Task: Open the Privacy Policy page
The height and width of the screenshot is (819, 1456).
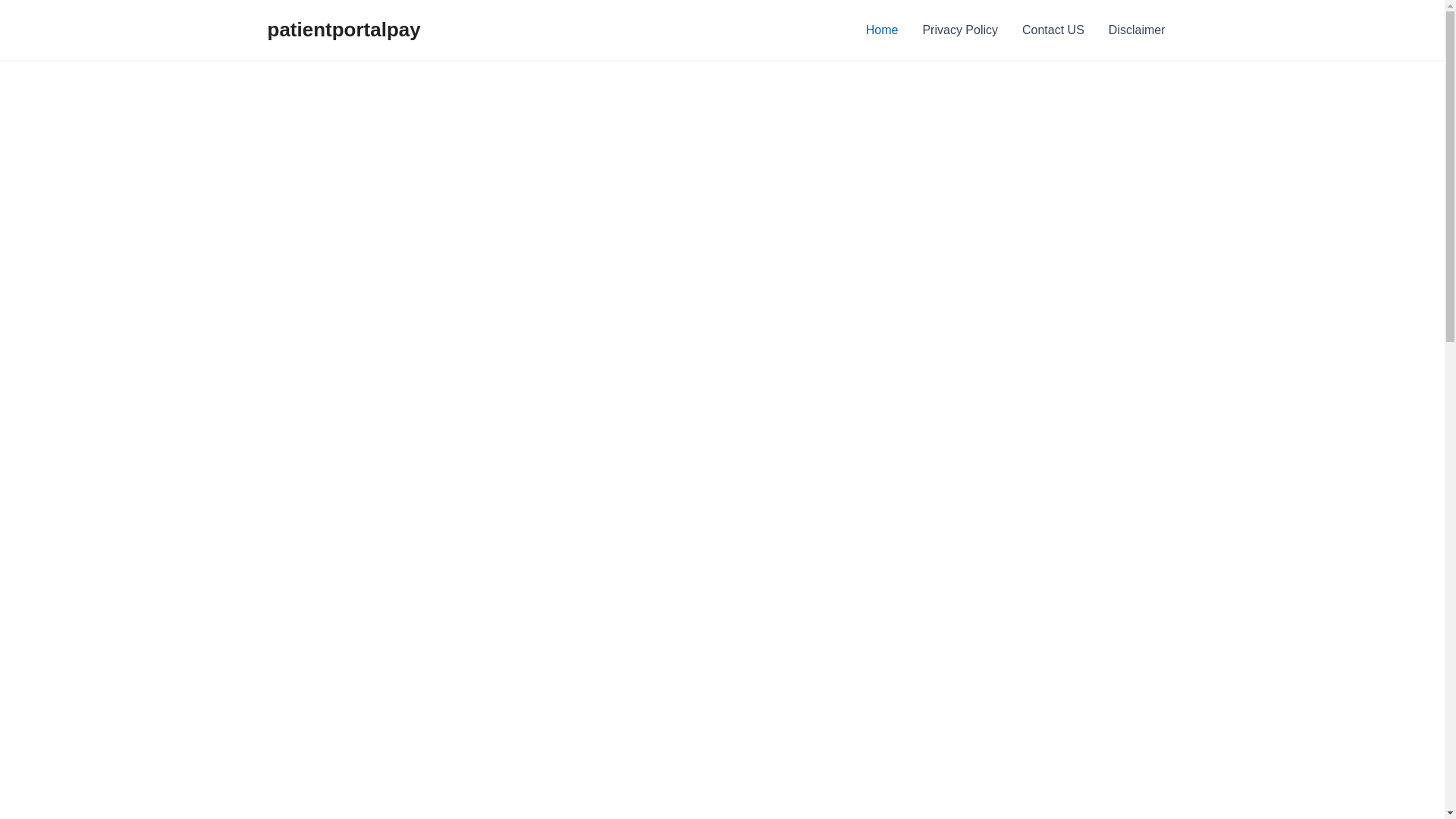Action: pyautogui.click(x=959, y=30)
